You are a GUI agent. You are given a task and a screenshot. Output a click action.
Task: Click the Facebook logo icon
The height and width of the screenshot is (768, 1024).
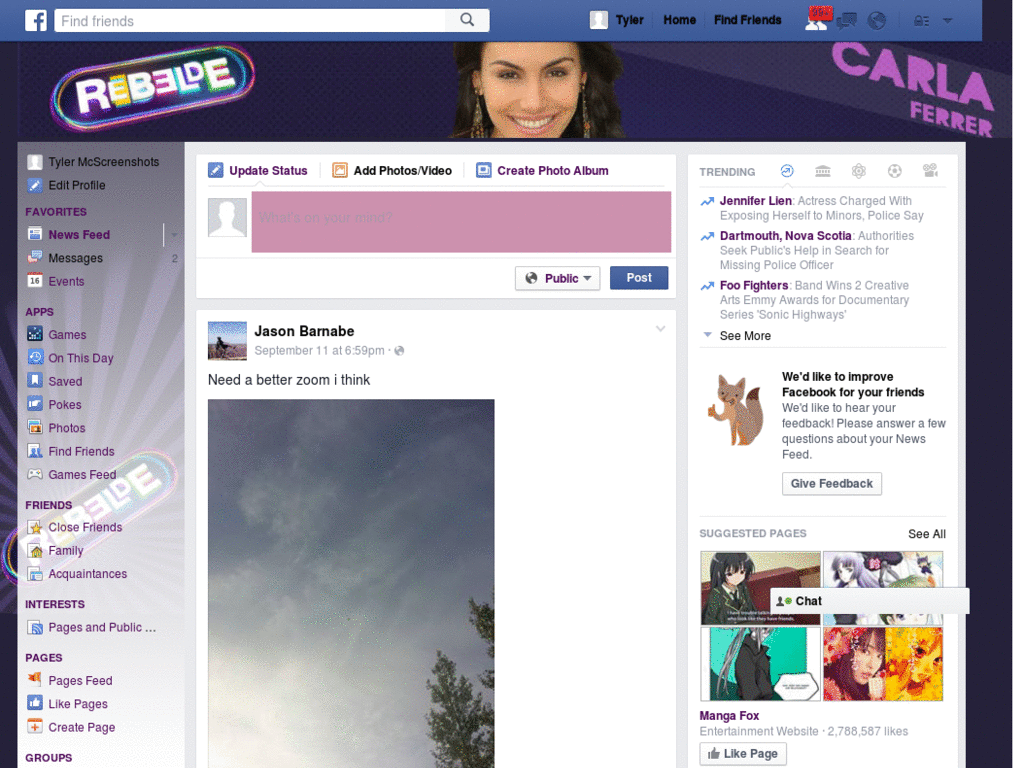pyautogui.click(x=36, y=20)
